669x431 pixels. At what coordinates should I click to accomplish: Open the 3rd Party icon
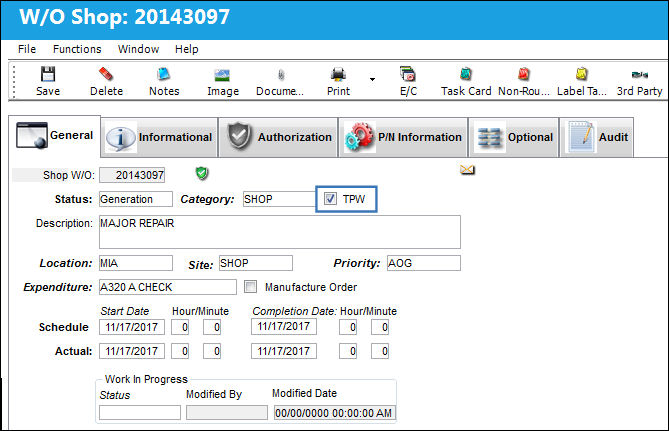pos(640,75)
